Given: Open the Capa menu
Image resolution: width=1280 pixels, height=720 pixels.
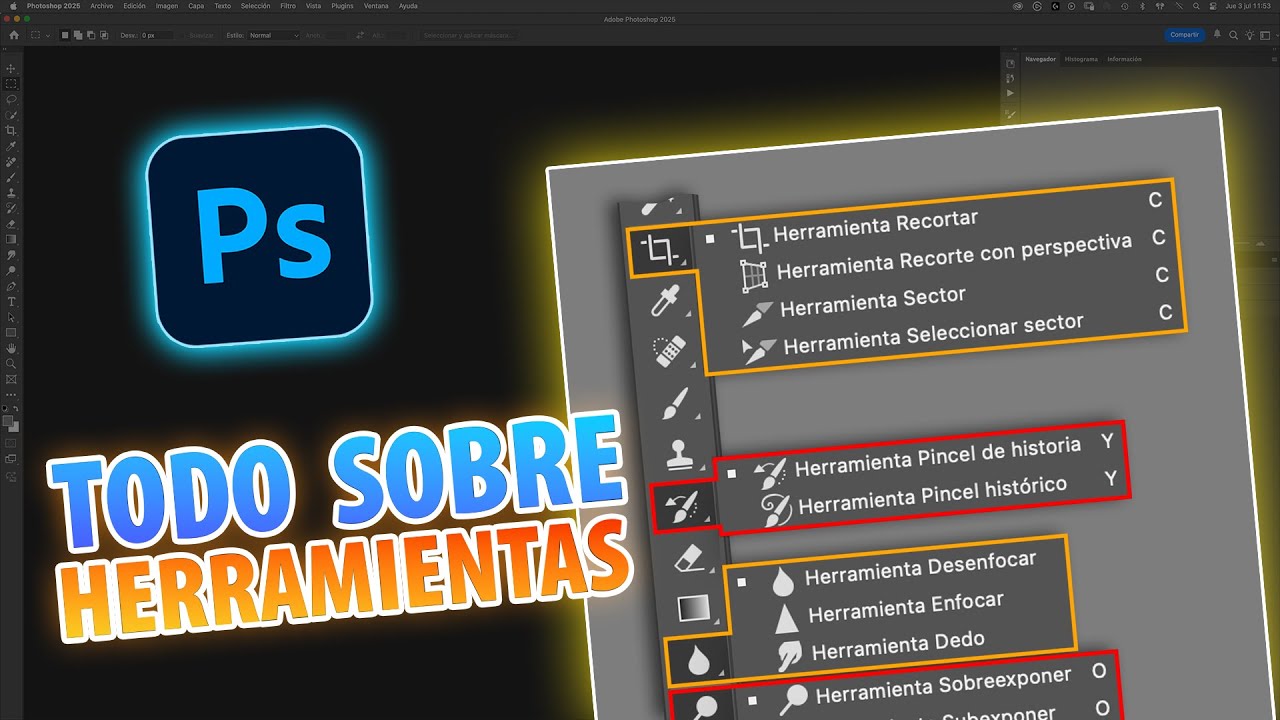Looking at the screenshot, I should click(196, 5).
